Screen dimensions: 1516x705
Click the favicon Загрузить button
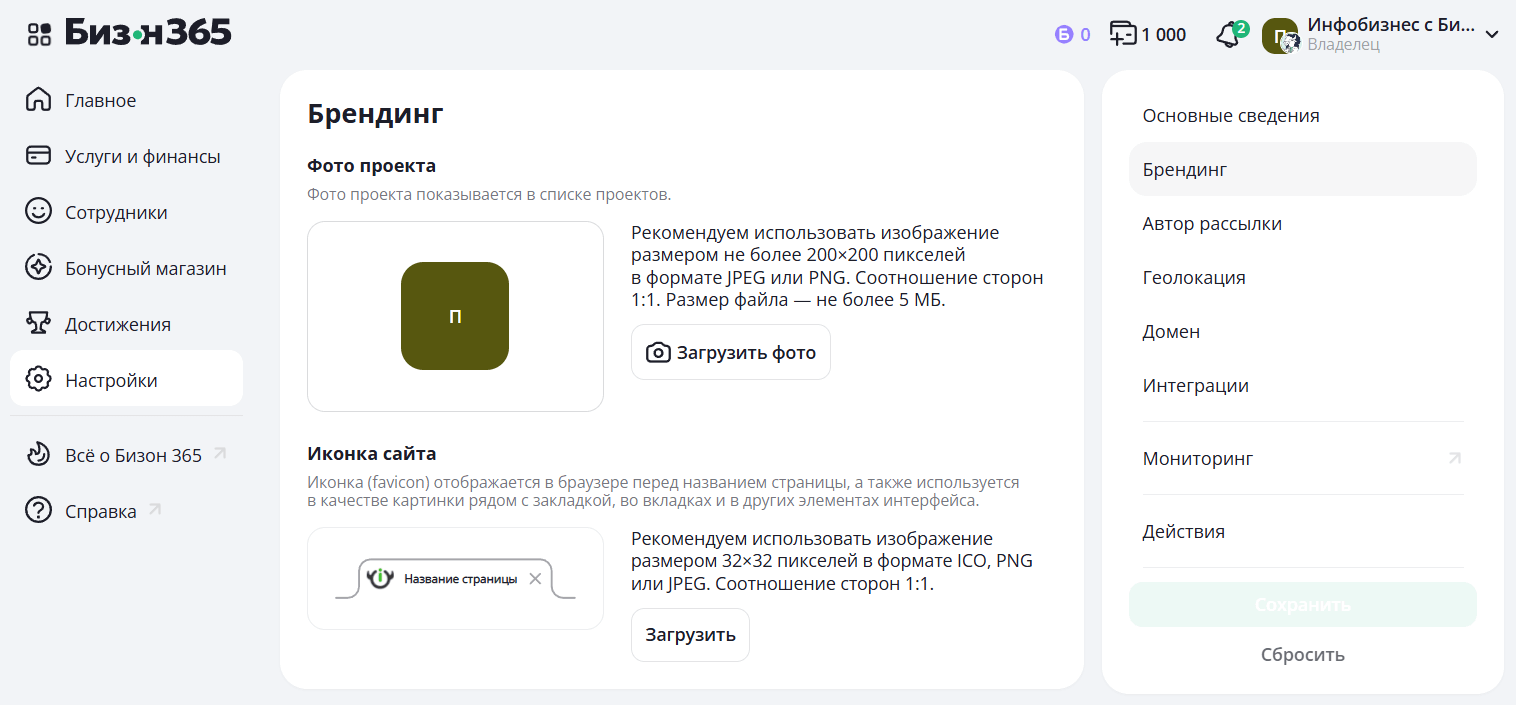coord(690,635)
